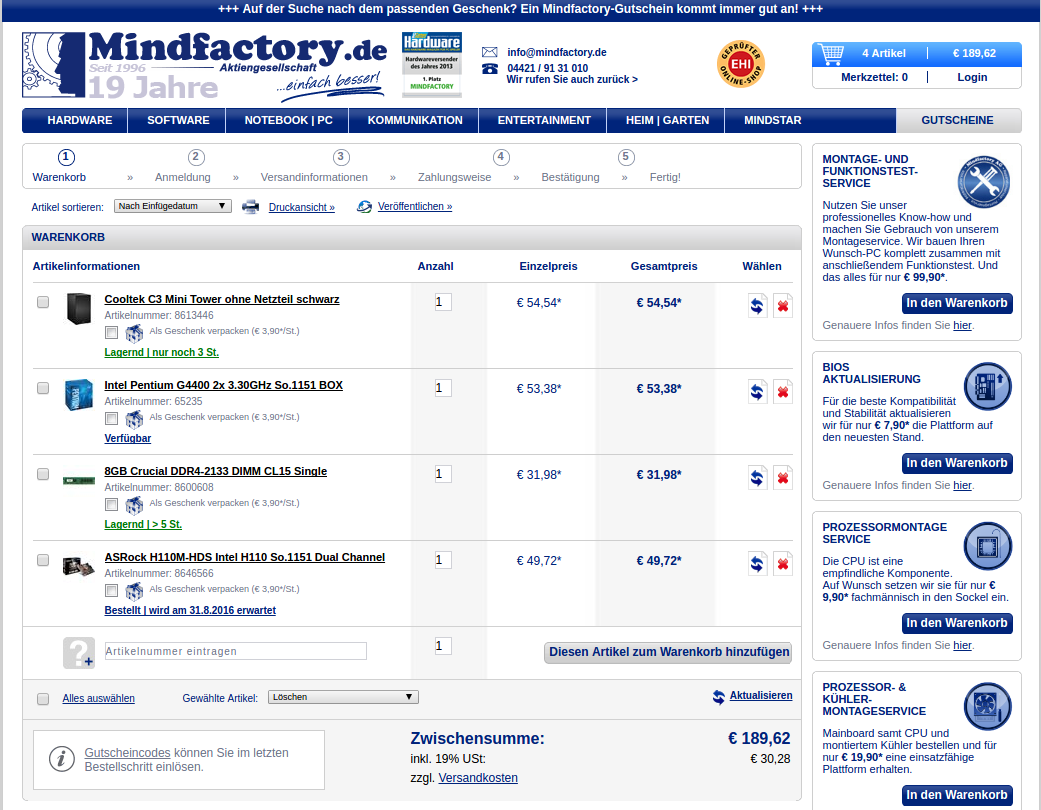
Task: Refresh the ASRock H110M-HDS row
Action: click(757, 564)
